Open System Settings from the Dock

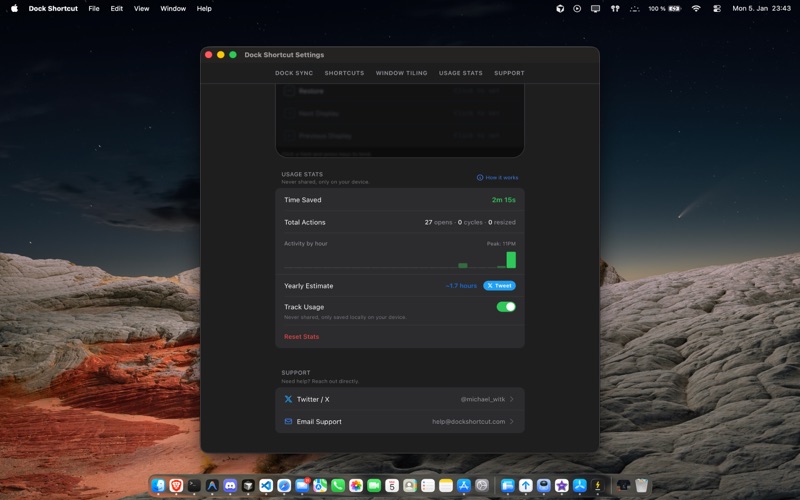pyautogui.click(x=482, y=485)
